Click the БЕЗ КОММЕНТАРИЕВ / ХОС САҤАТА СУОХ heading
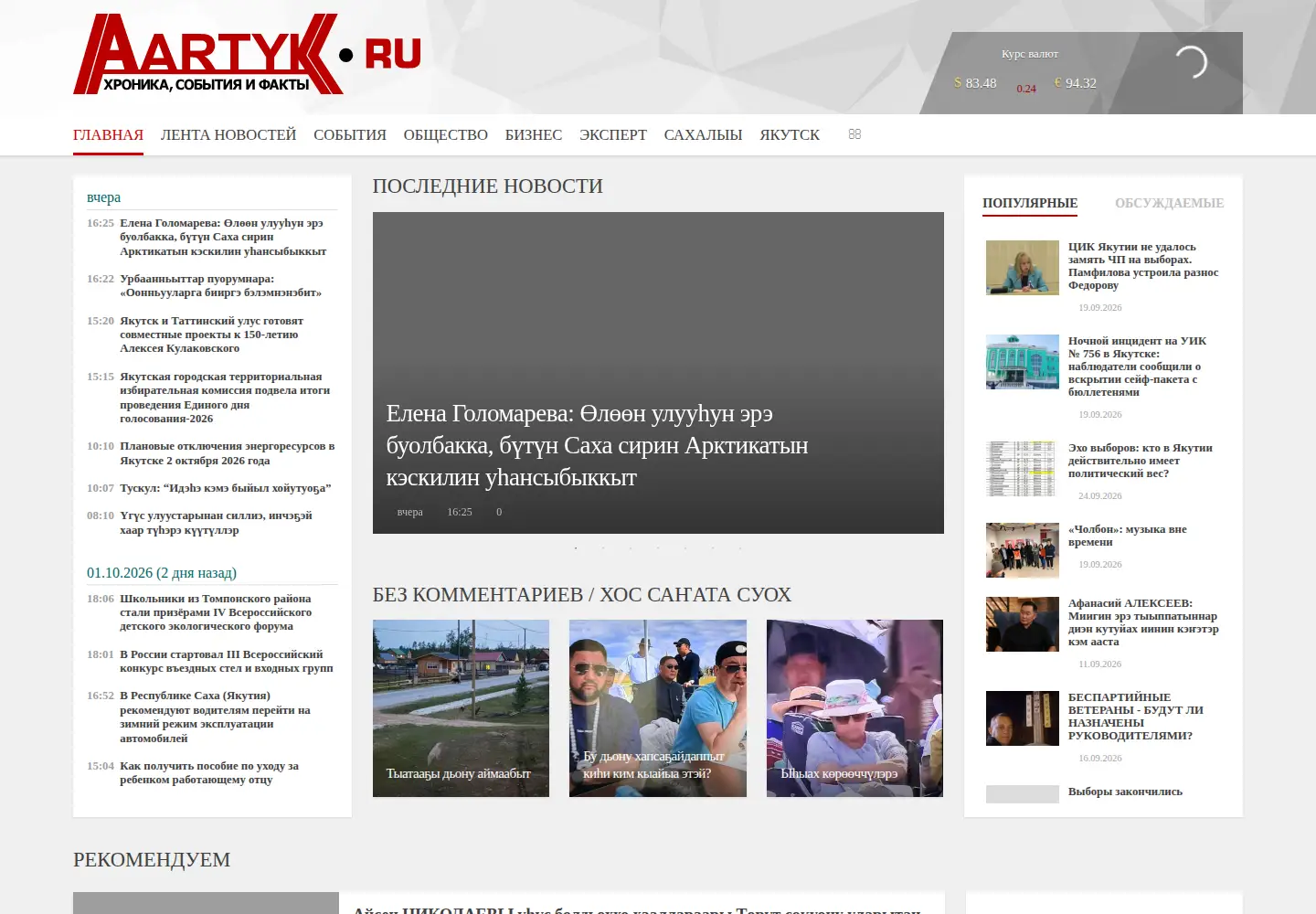Screen dimensions: 1316x914 point(582,595)
